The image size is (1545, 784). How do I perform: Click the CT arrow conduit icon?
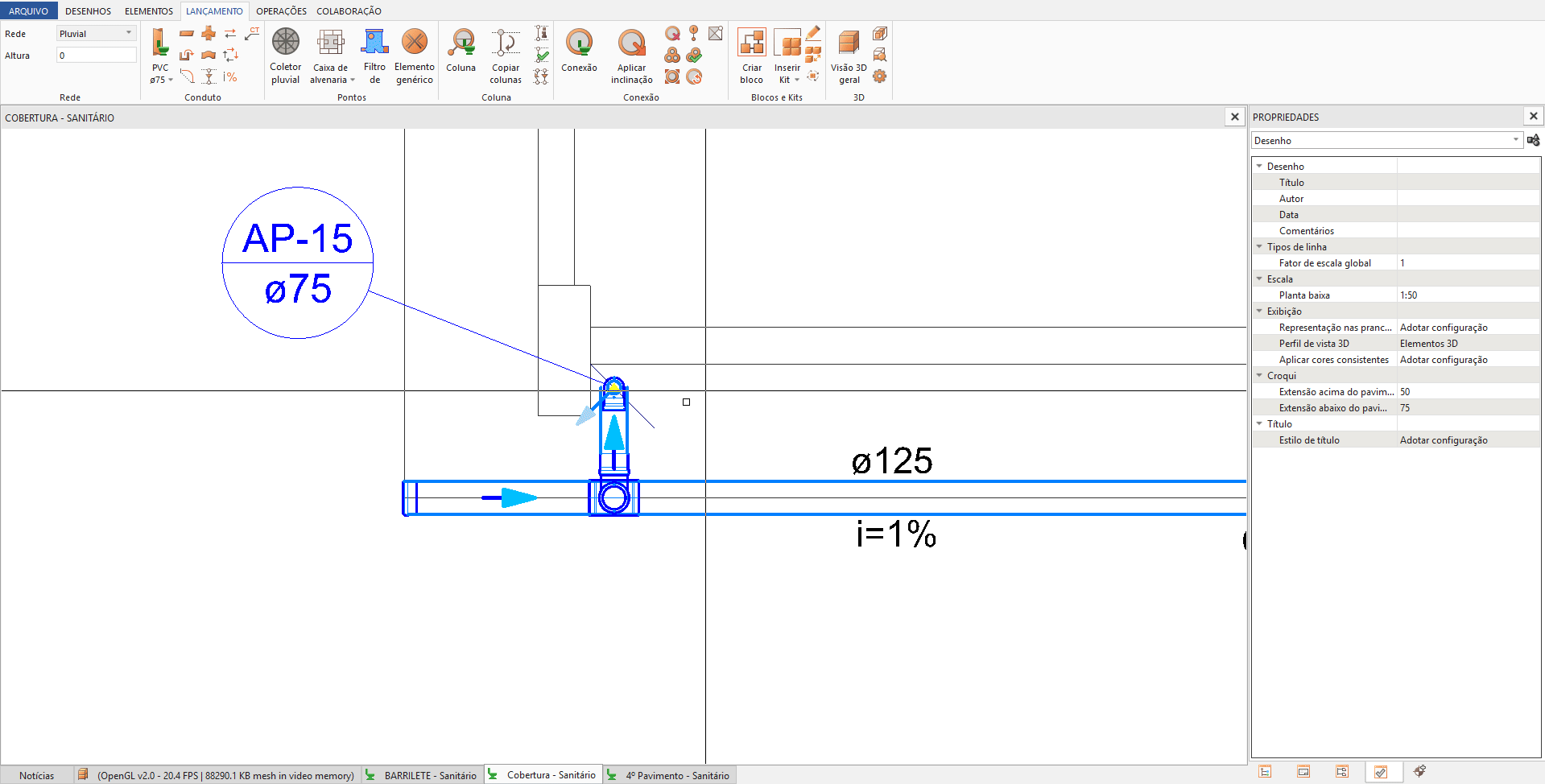coord(253,33)
